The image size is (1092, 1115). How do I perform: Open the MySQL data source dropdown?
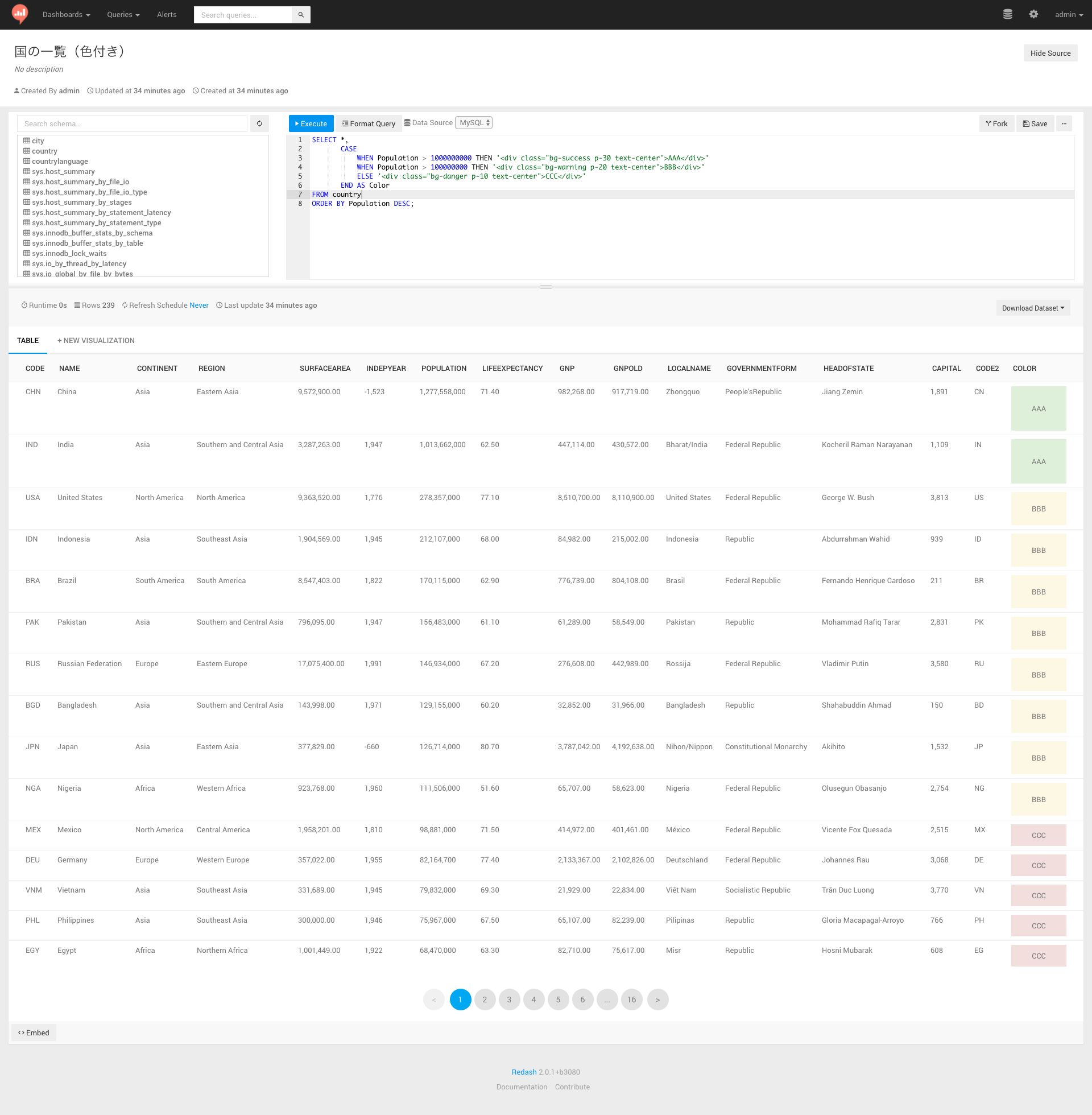click(x=474, y=123)
